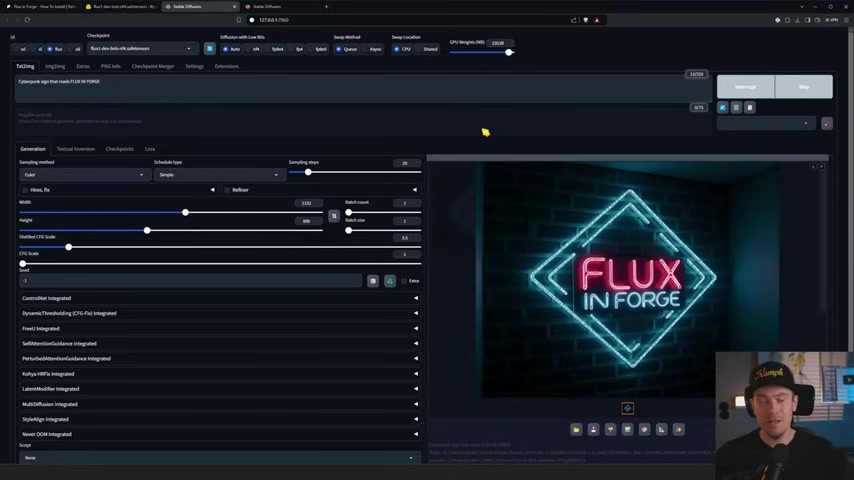
Task: Adjust the Distilled CFG Scale slider
Action: (x=220, y=247)
